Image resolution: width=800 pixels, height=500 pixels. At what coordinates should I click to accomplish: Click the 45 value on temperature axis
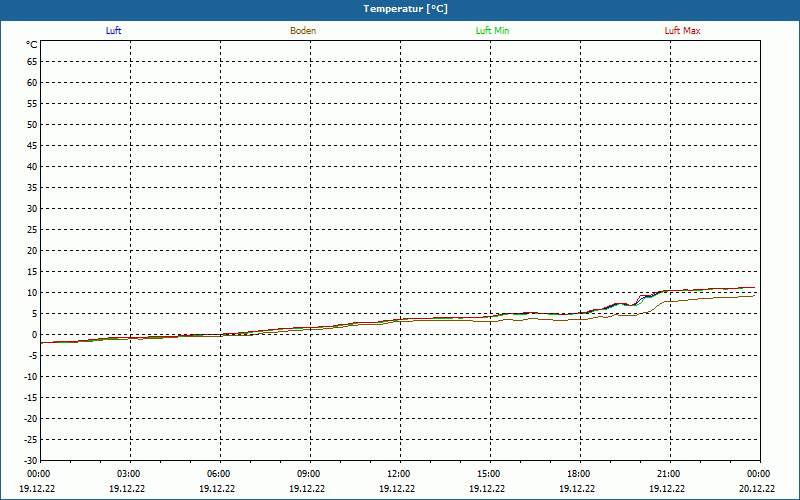click(x=32, y=145)
